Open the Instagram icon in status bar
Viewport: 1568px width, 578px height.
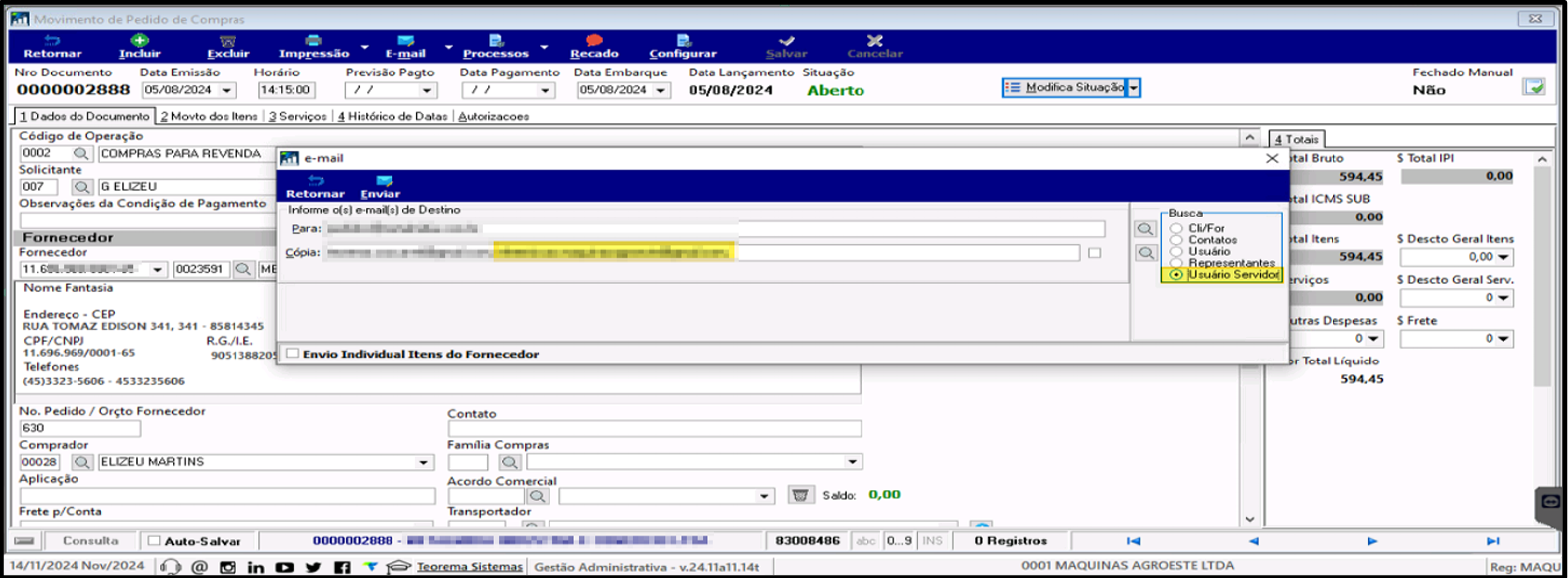(228, 567)
